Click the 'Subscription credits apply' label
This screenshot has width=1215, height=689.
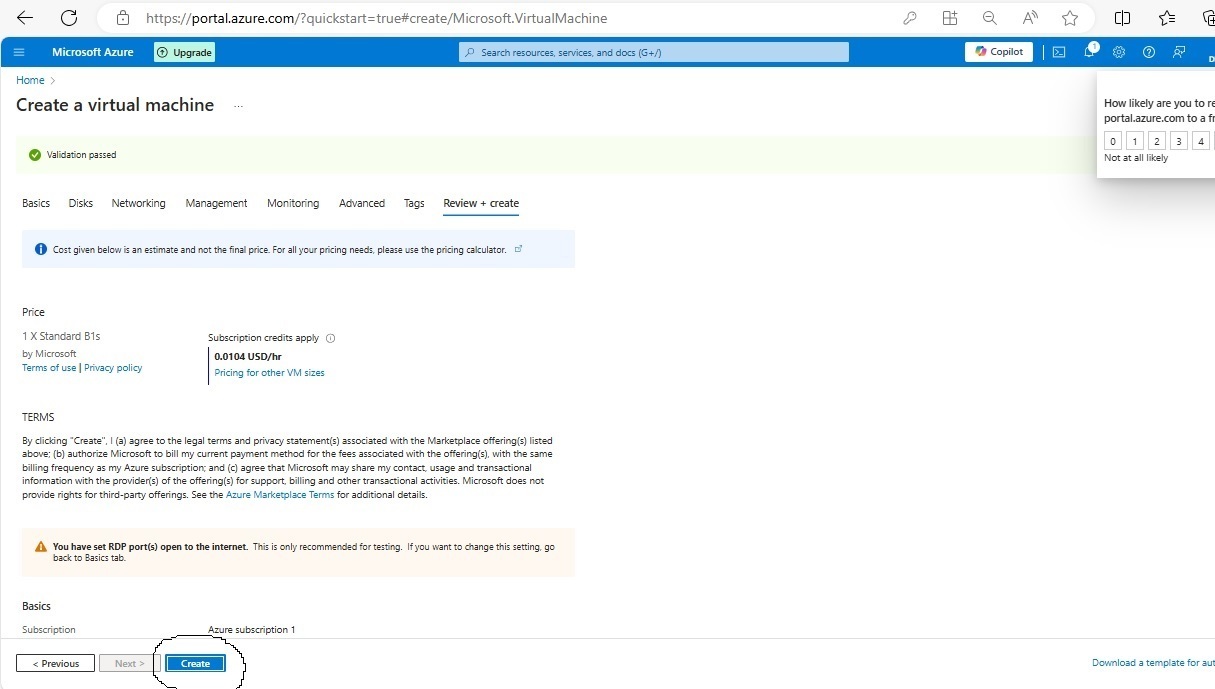[263, 338]
